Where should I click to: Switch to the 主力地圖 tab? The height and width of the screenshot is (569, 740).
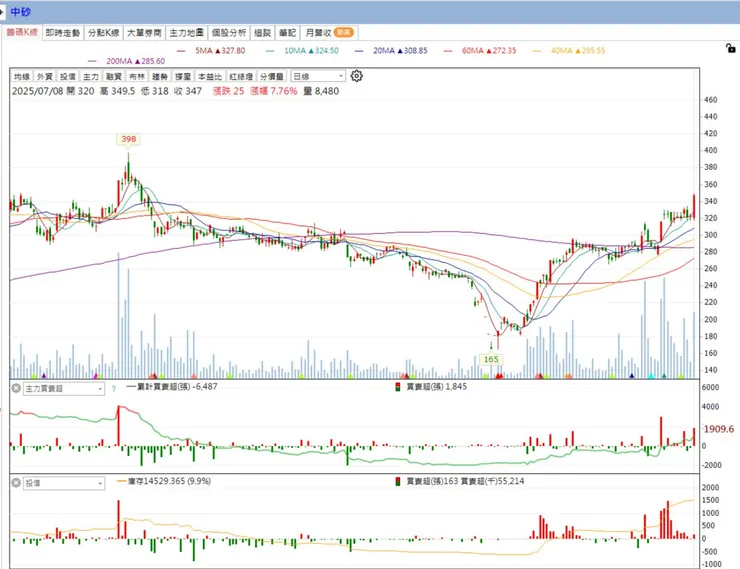(x=186, y=33)
